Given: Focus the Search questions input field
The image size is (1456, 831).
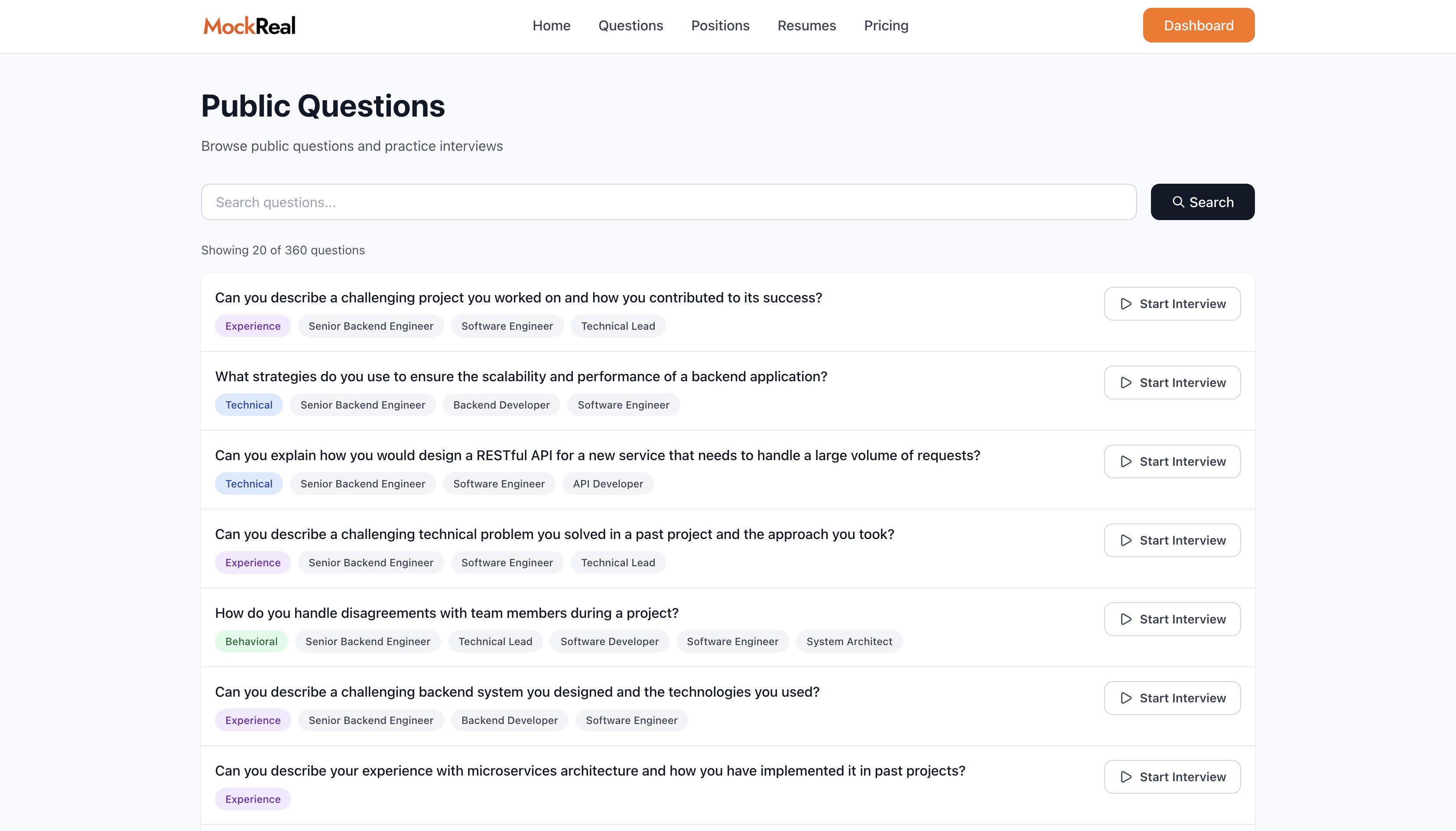Looking at the screenshot, I should [668, 202].
